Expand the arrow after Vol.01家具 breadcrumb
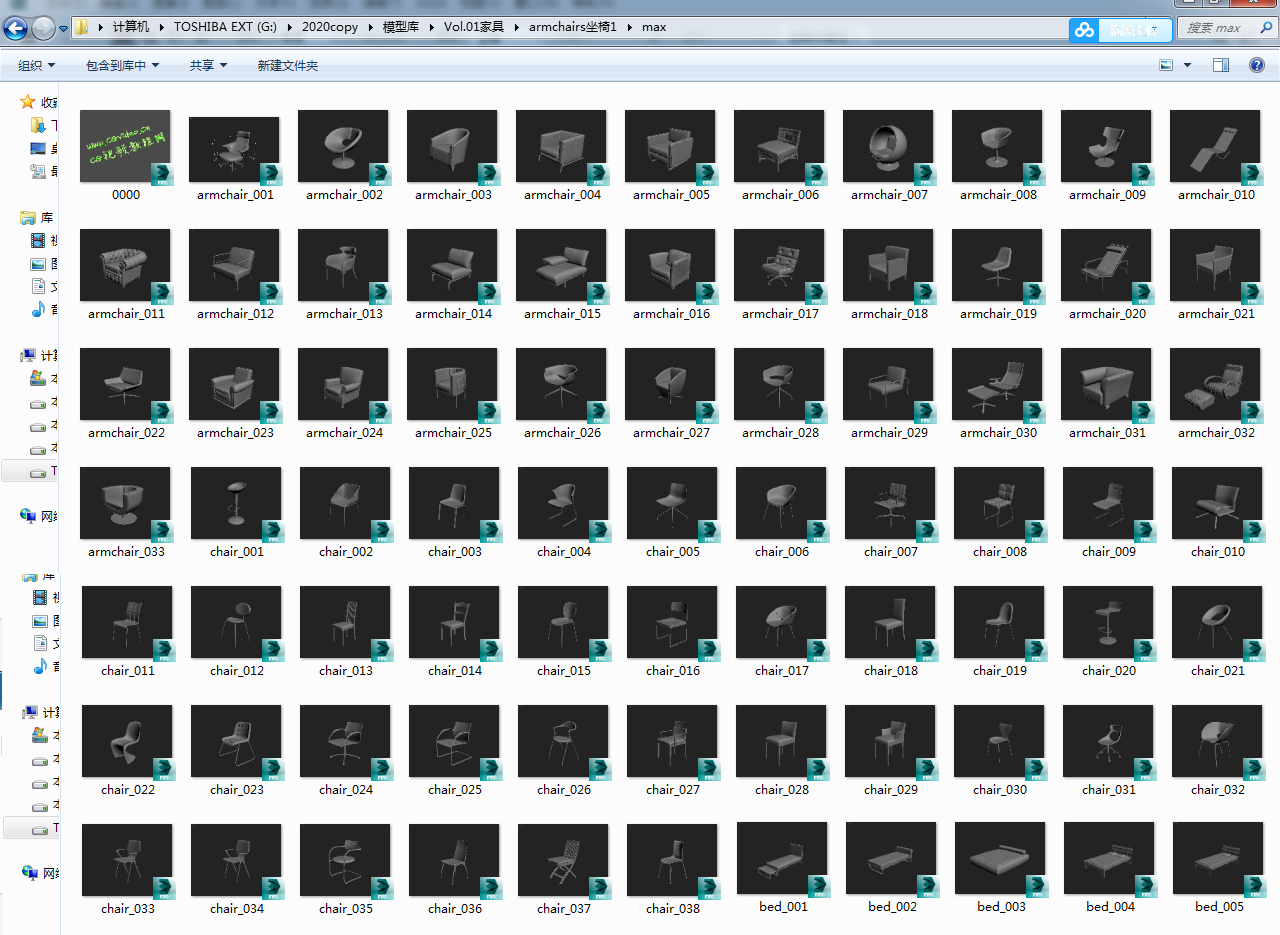This screenshot has height=935, width=1280. click(516, 27)
